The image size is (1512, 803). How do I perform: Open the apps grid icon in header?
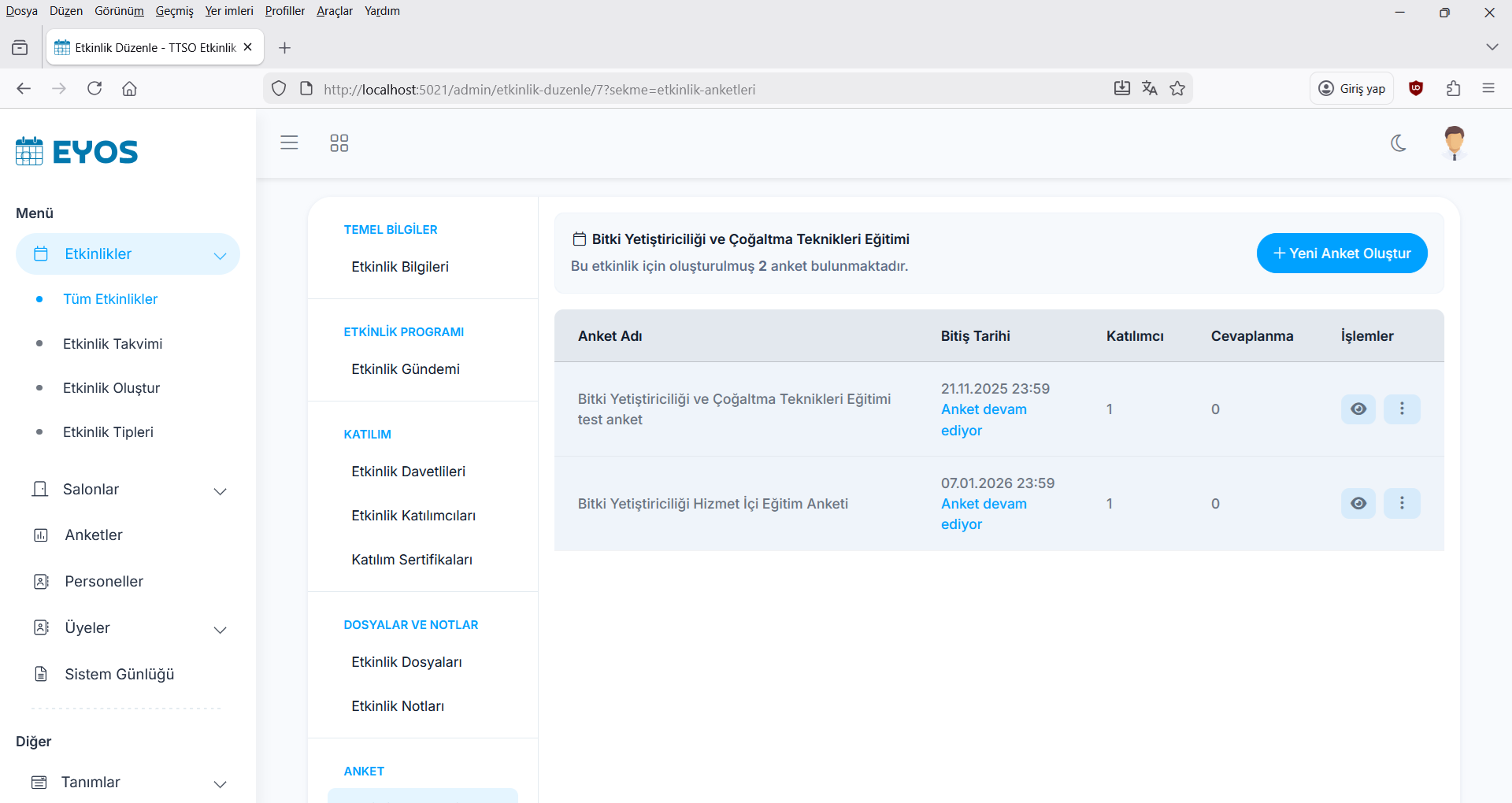click(339, 142)
